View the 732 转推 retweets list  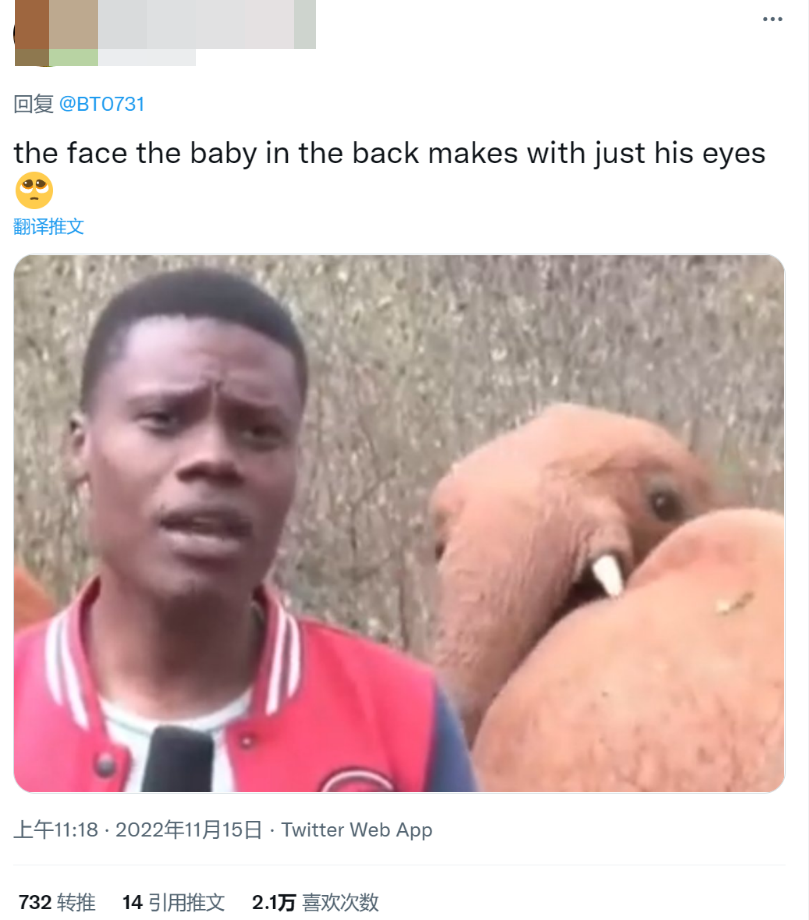pyautogui.click(x=57, y=902)
